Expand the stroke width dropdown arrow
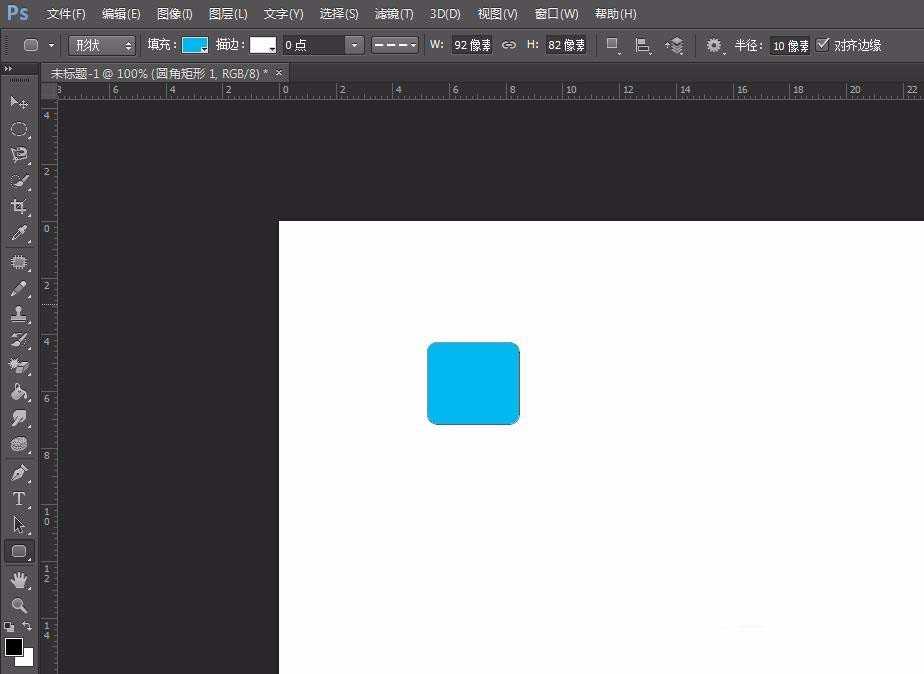This screenshot has height=674, width=924. [x=354, y=45]
